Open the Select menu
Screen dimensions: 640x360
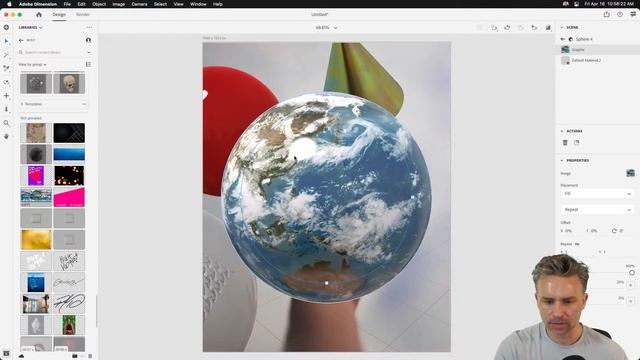(x=160, y=4)
